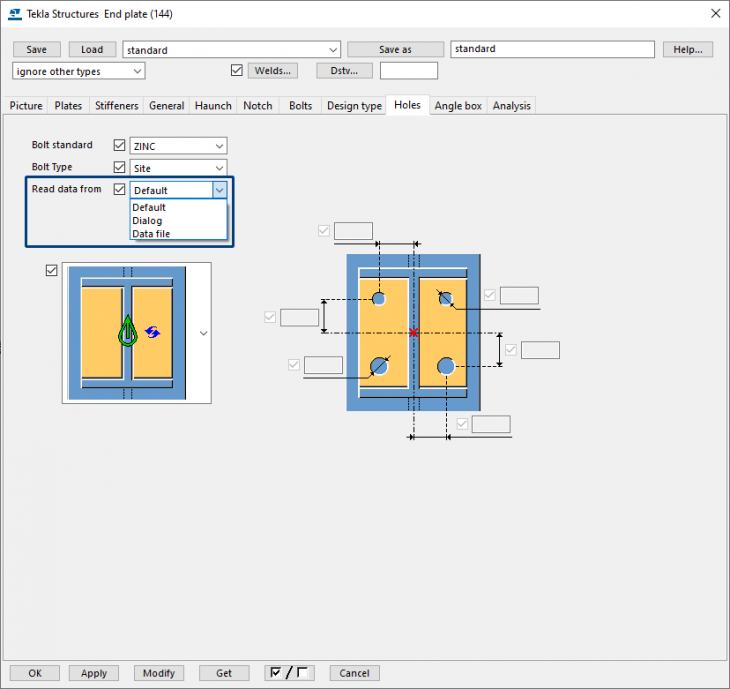Viewport: 730px width, 689px height.
Task: Switch to the Notch tab
Action: [258, 106]
